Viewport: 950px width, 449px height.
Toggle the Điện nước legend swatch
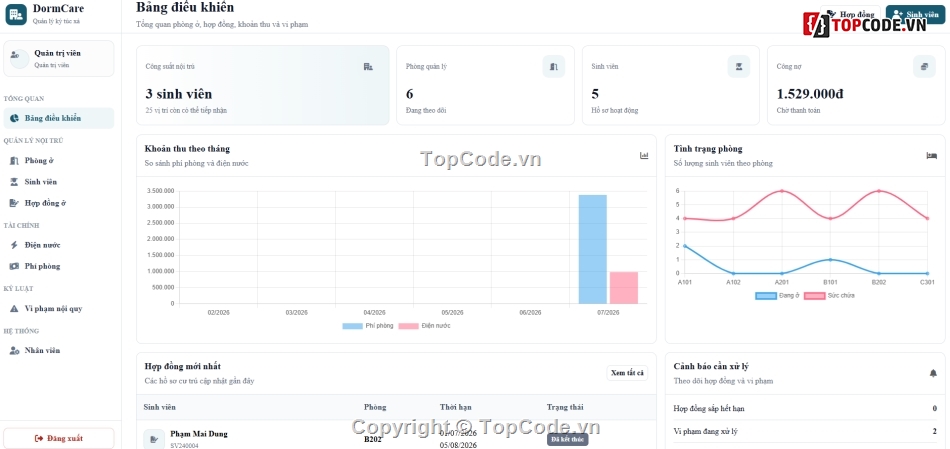point(408,326)
